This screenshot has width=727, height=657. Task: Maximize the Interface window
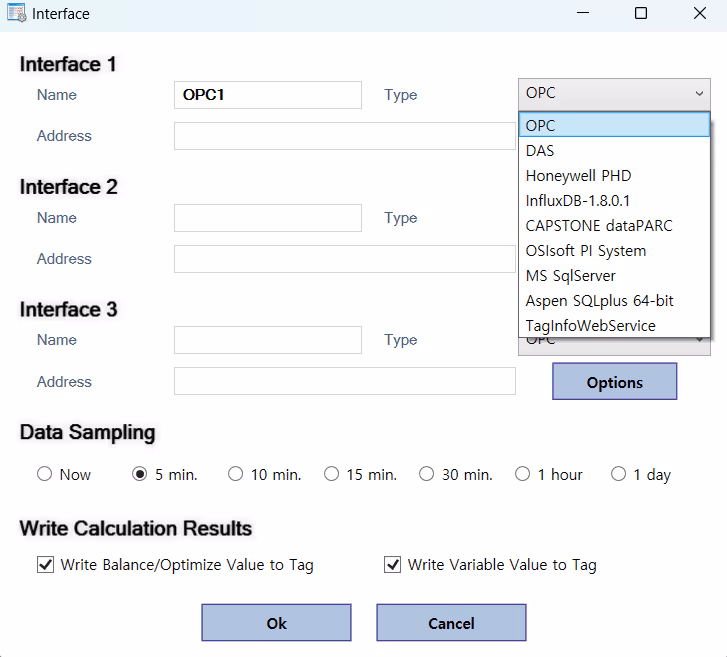[x=641, y=13]
